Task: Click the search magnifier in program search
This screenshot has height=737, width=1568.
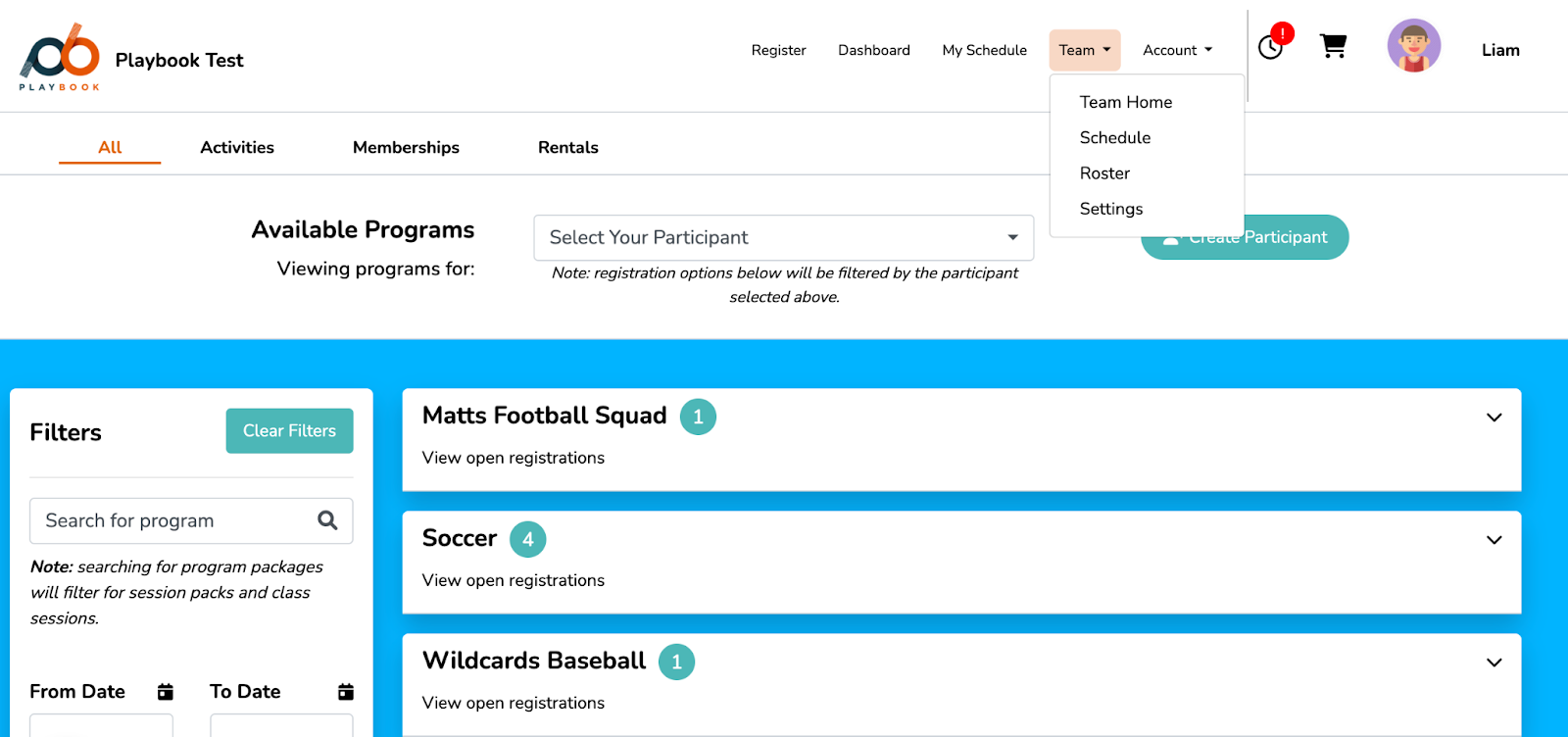Action: coord(327,520)
